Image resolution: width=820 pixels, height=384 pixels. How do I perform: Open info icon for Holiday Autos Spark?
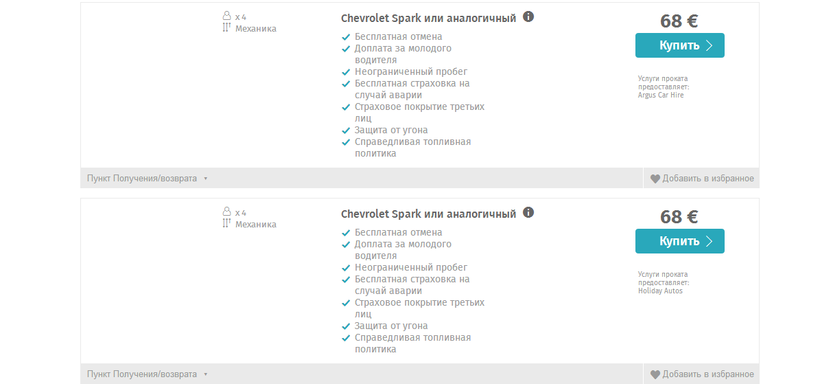(x=528, y=212)
